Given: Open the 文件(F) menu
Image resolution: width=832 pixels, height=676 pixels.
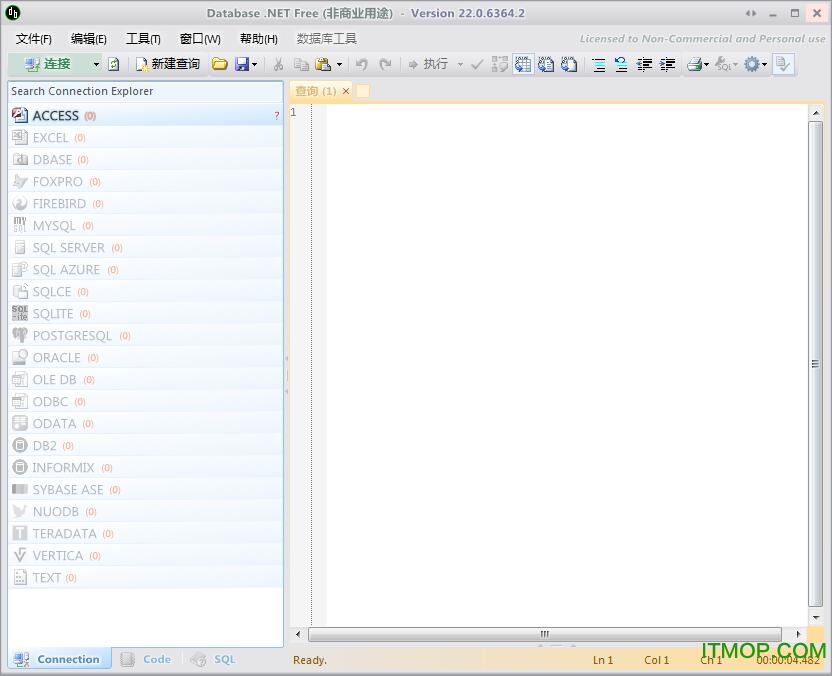Looking at the screenshot, I should tap(33, 39).
